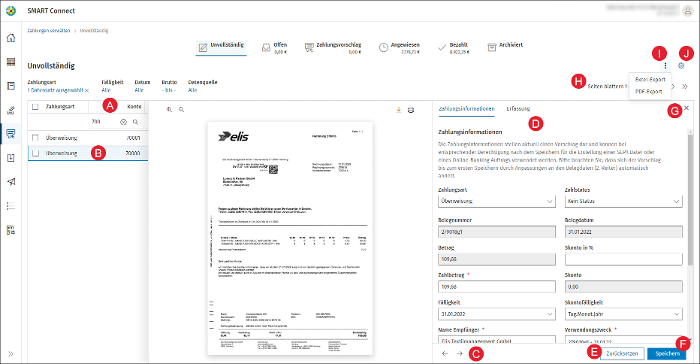Go to the next page of results
This screenshot has height=364, width=700.
pyautogui.click(x=673, y=86)
